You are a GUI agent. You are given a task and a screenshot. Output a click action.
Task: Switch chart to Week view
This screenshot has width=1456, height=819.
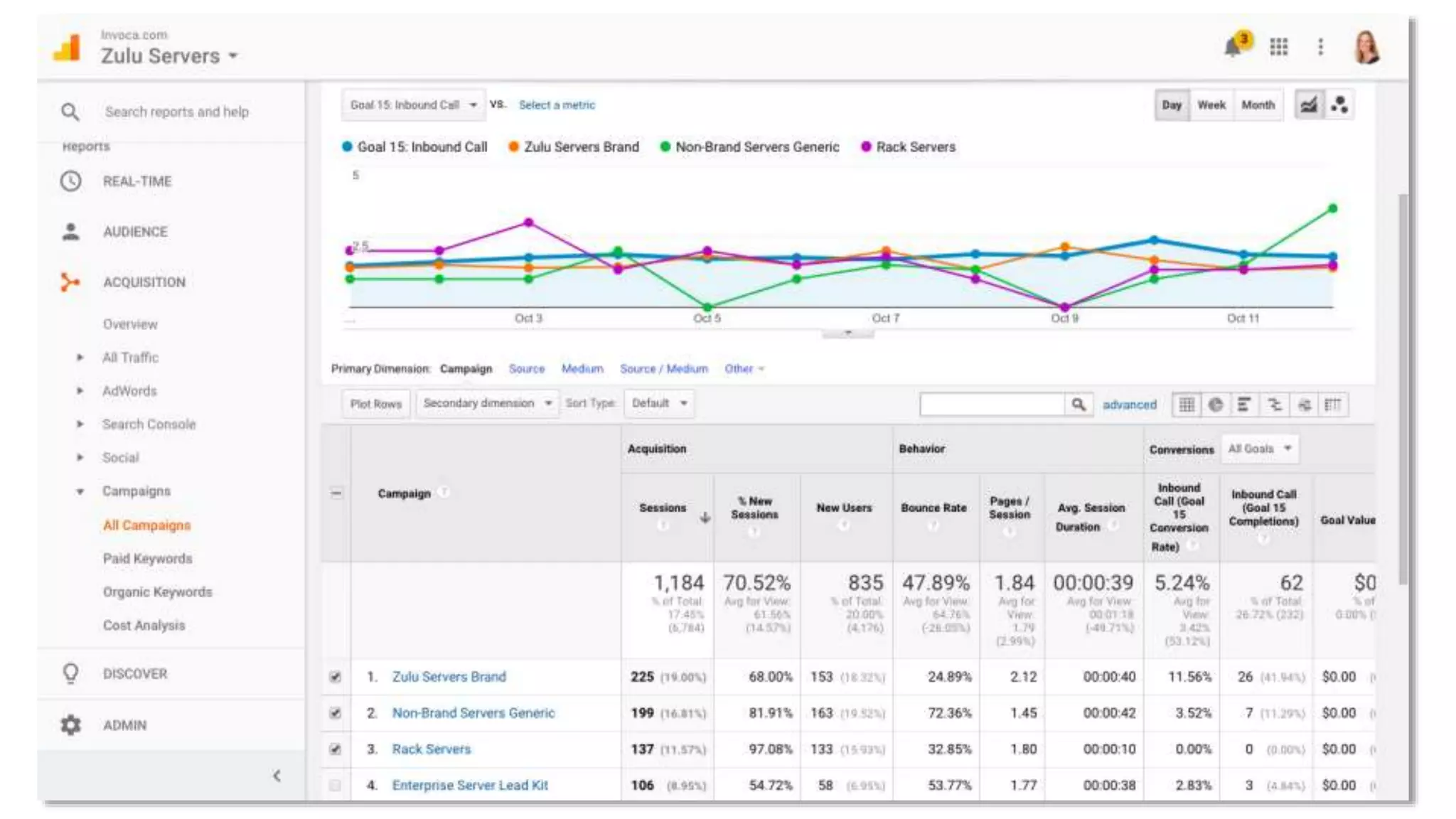tap(1211, 105)
